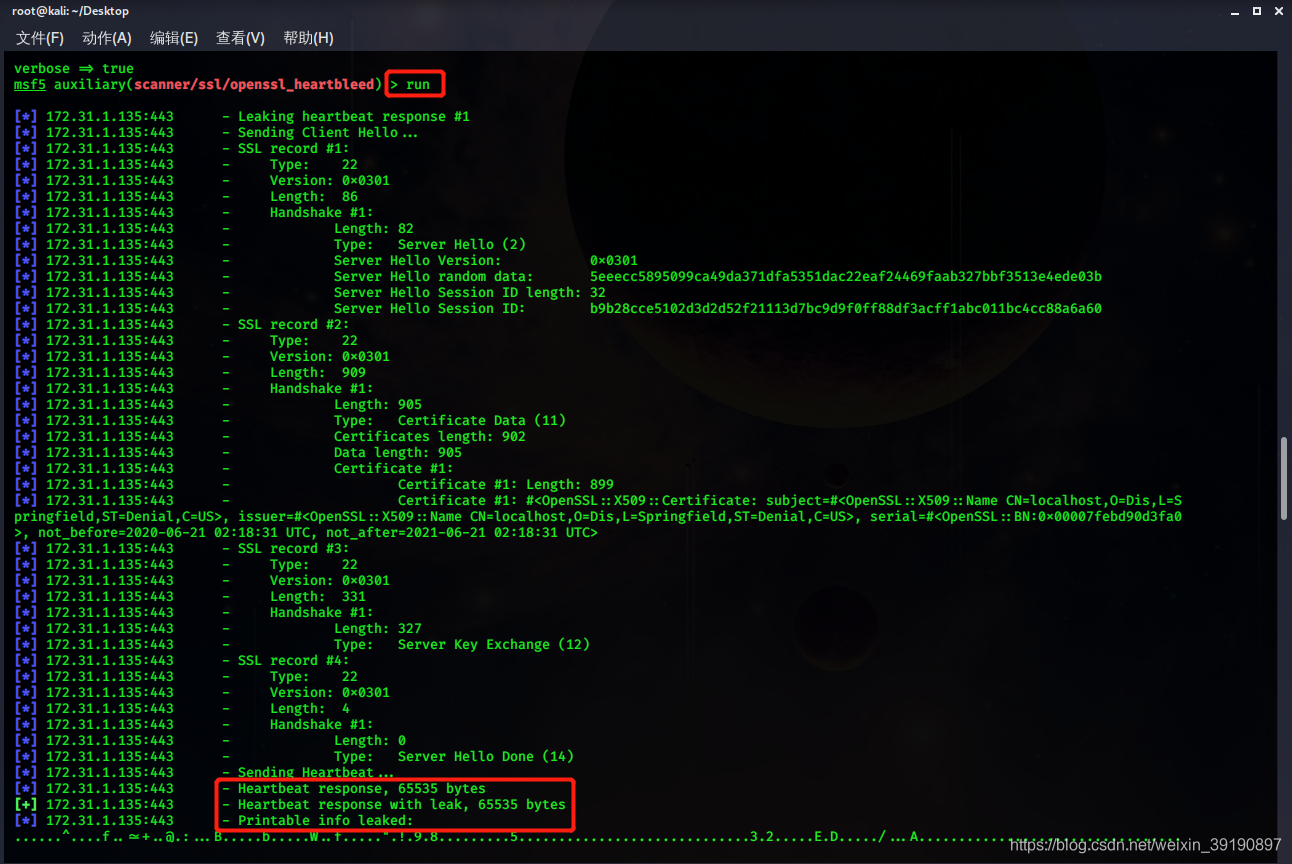Viewport: 1292px width, 864px height.
Task: Click 'Heartbeat response with leak, 65535 bytes'
Action: click(402, 805)
